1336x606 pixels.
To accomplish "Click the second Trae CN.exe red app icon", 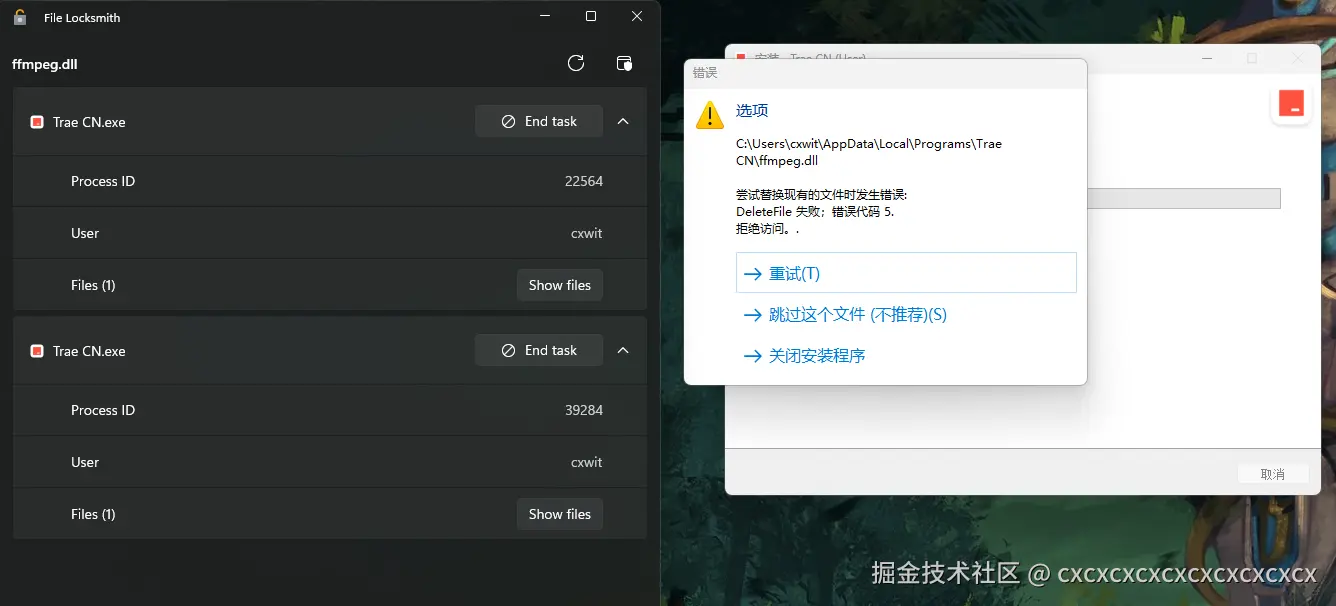I will [37, 350].
